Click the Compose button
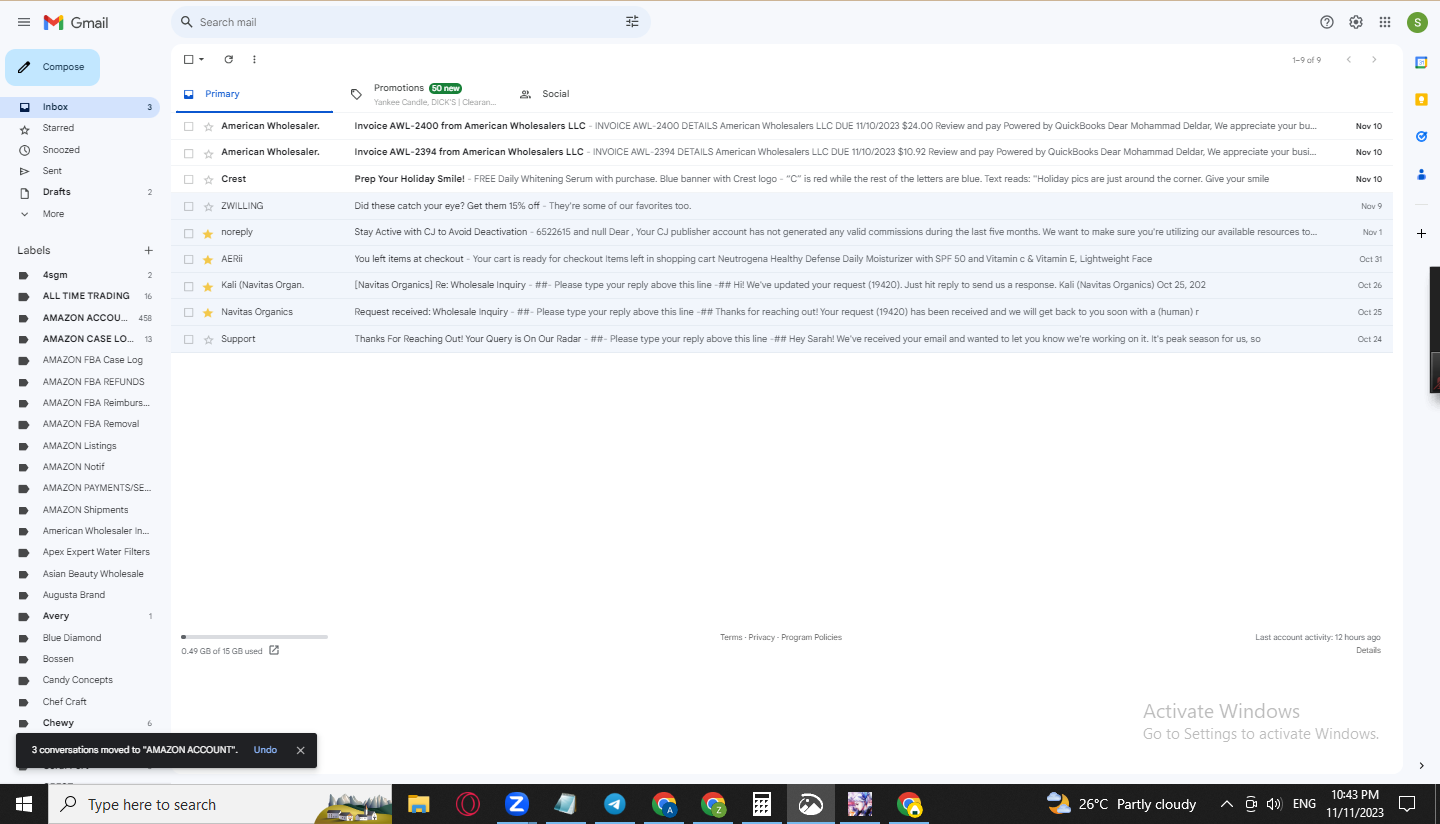The image size is (1440, 824). (x=53, y=67)
